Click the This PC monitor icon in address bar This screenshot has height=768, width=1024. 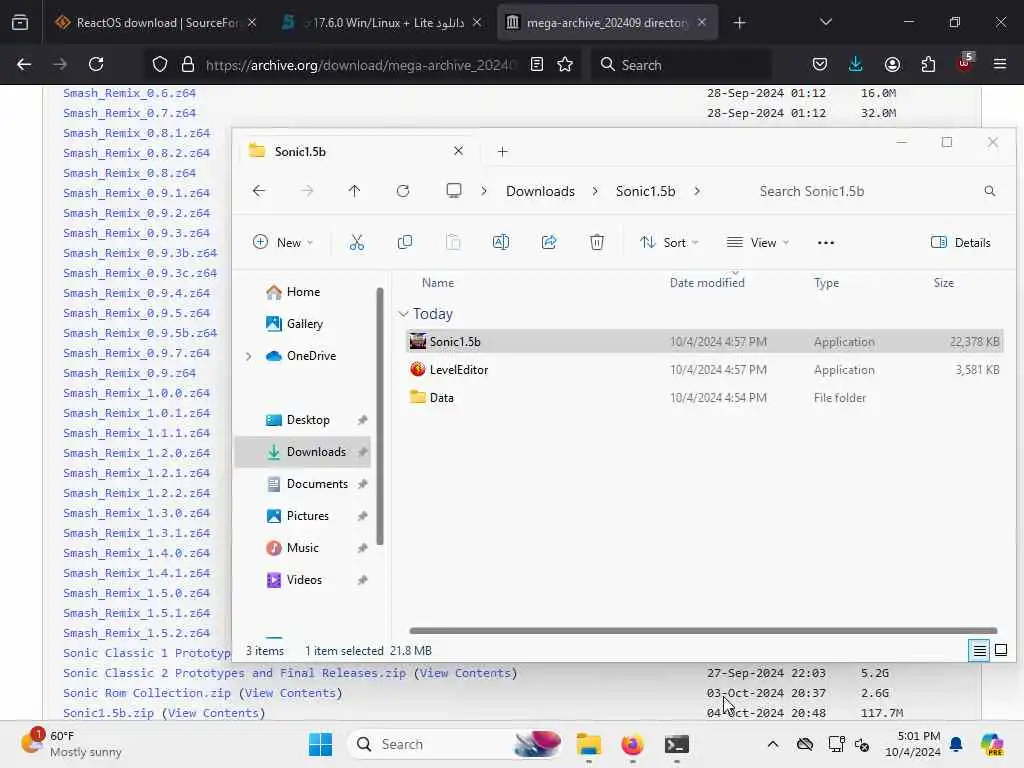(x=454, y=191)
